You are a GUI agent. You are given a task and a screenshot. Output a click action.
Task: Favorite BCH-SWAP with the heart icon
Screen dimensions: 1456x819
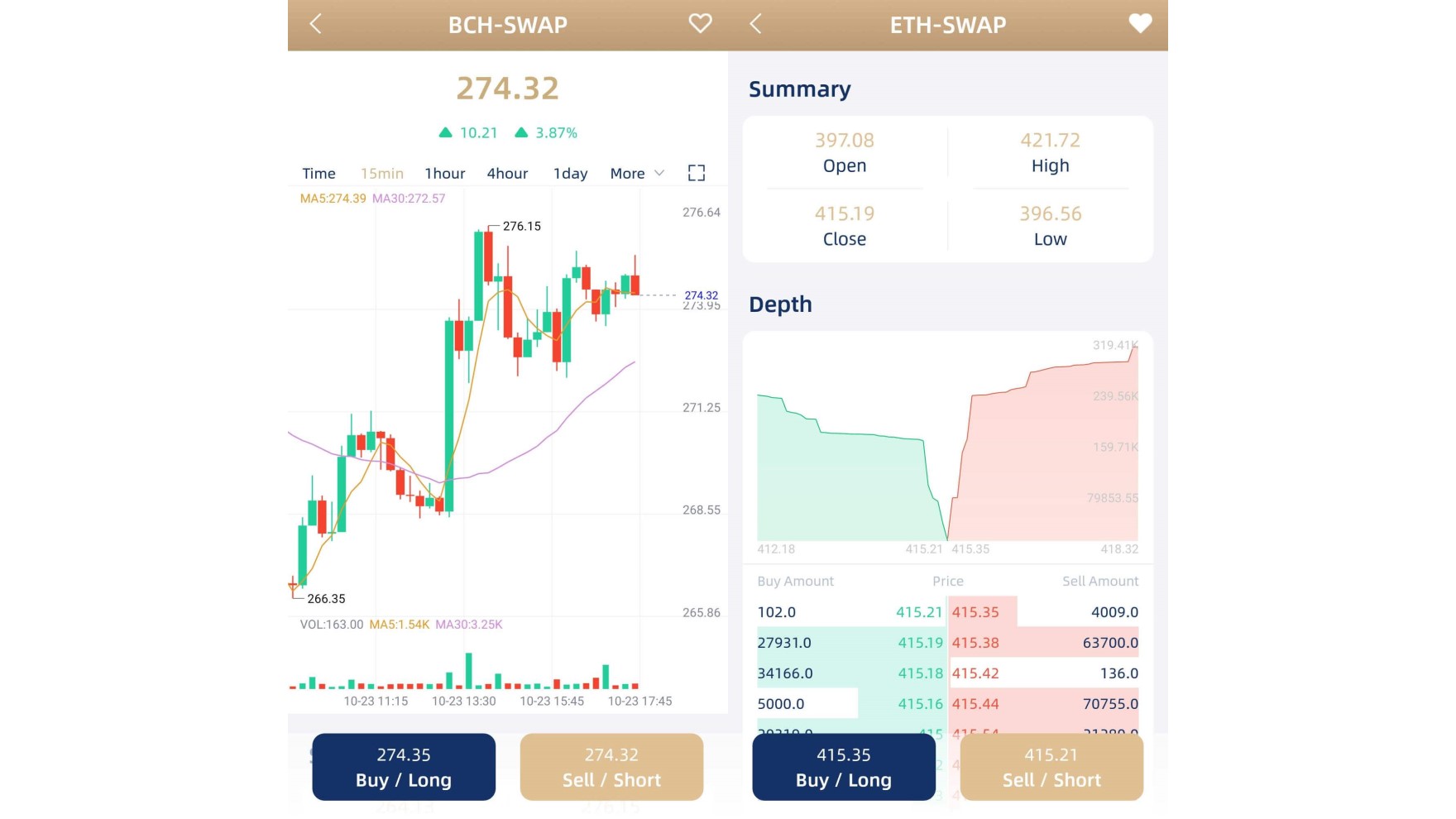(x=700, y=24)
